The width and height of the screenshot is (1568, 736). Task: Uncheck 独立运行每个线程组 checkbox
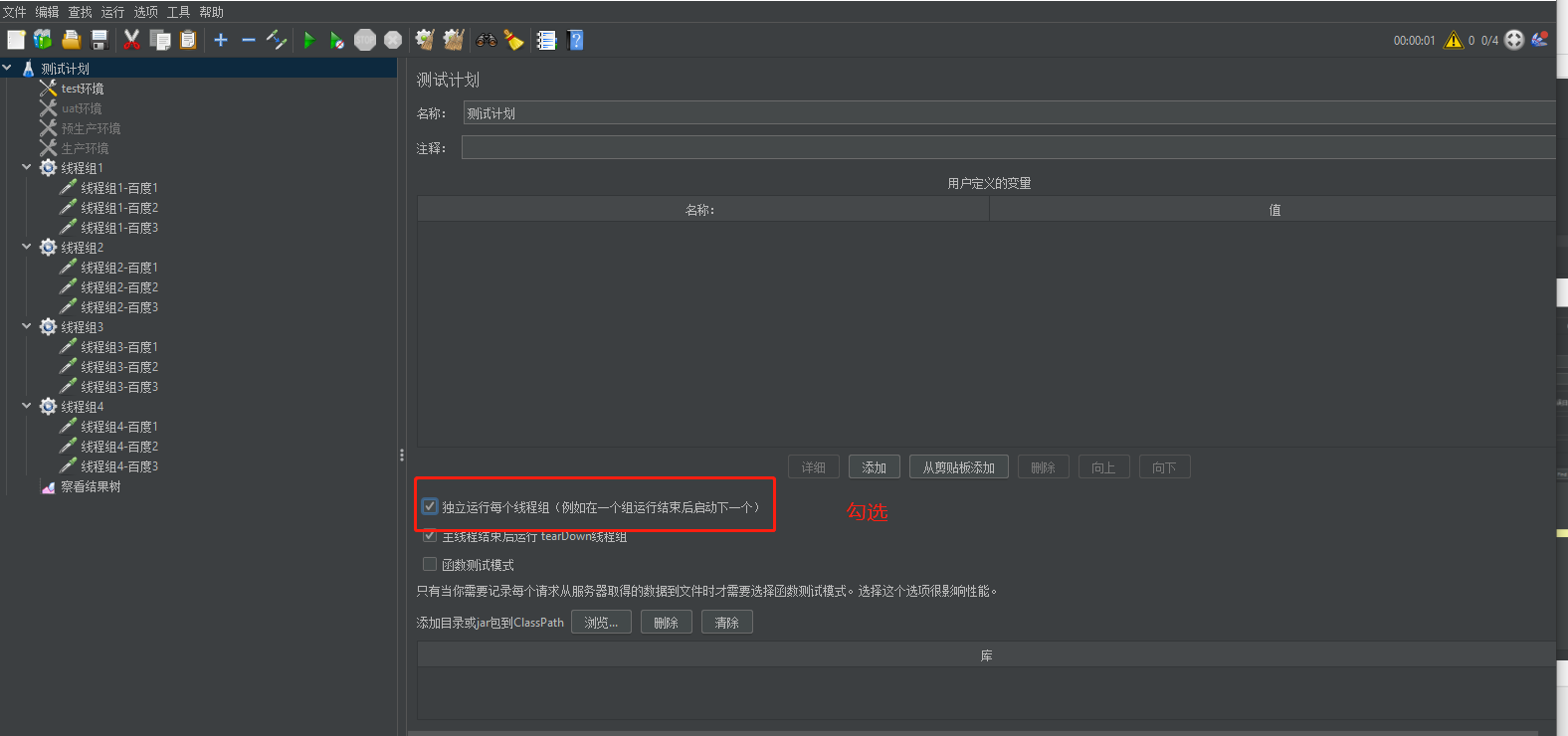[x=430, y=506]
